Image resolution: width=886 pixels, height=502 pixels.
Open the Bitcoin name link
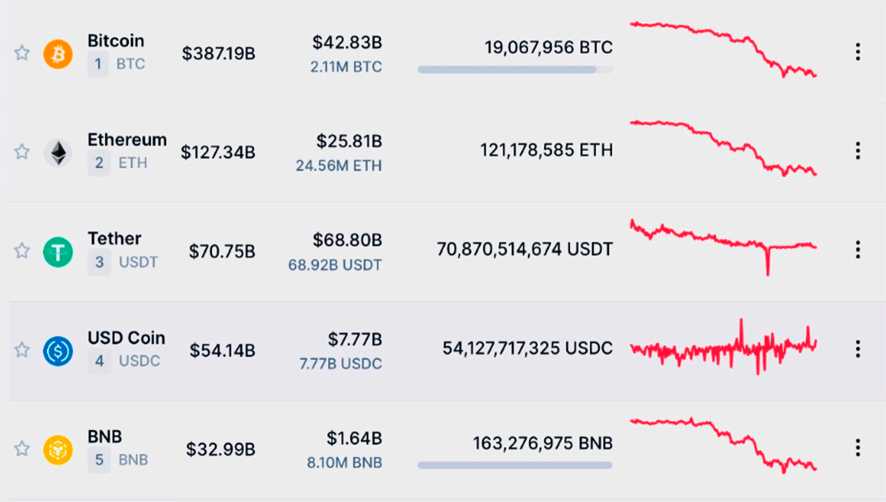116,41
